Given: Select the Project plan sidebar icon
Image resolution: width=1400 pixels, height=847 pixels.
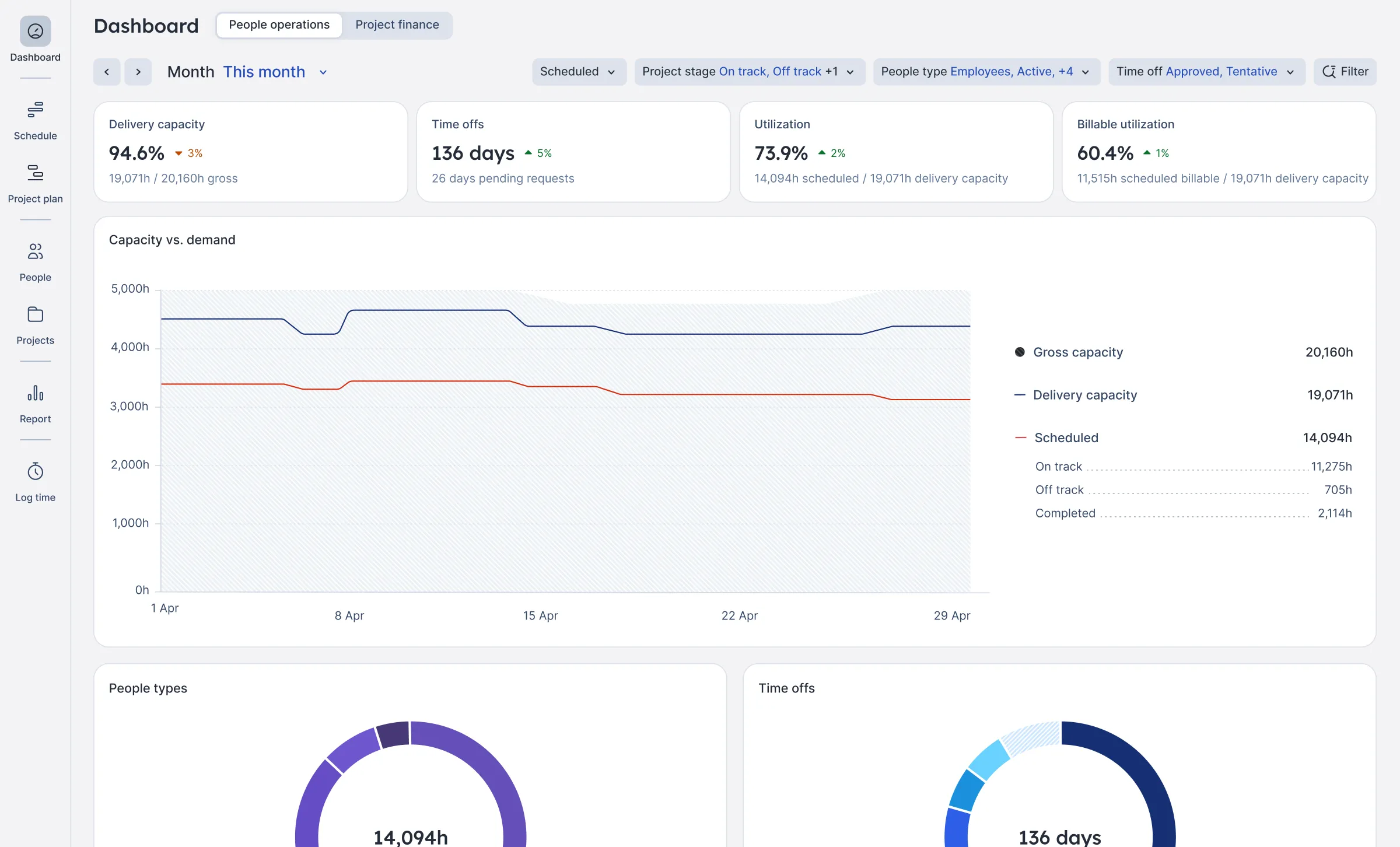Looking at the screenshot, I should tap(35, 182).
